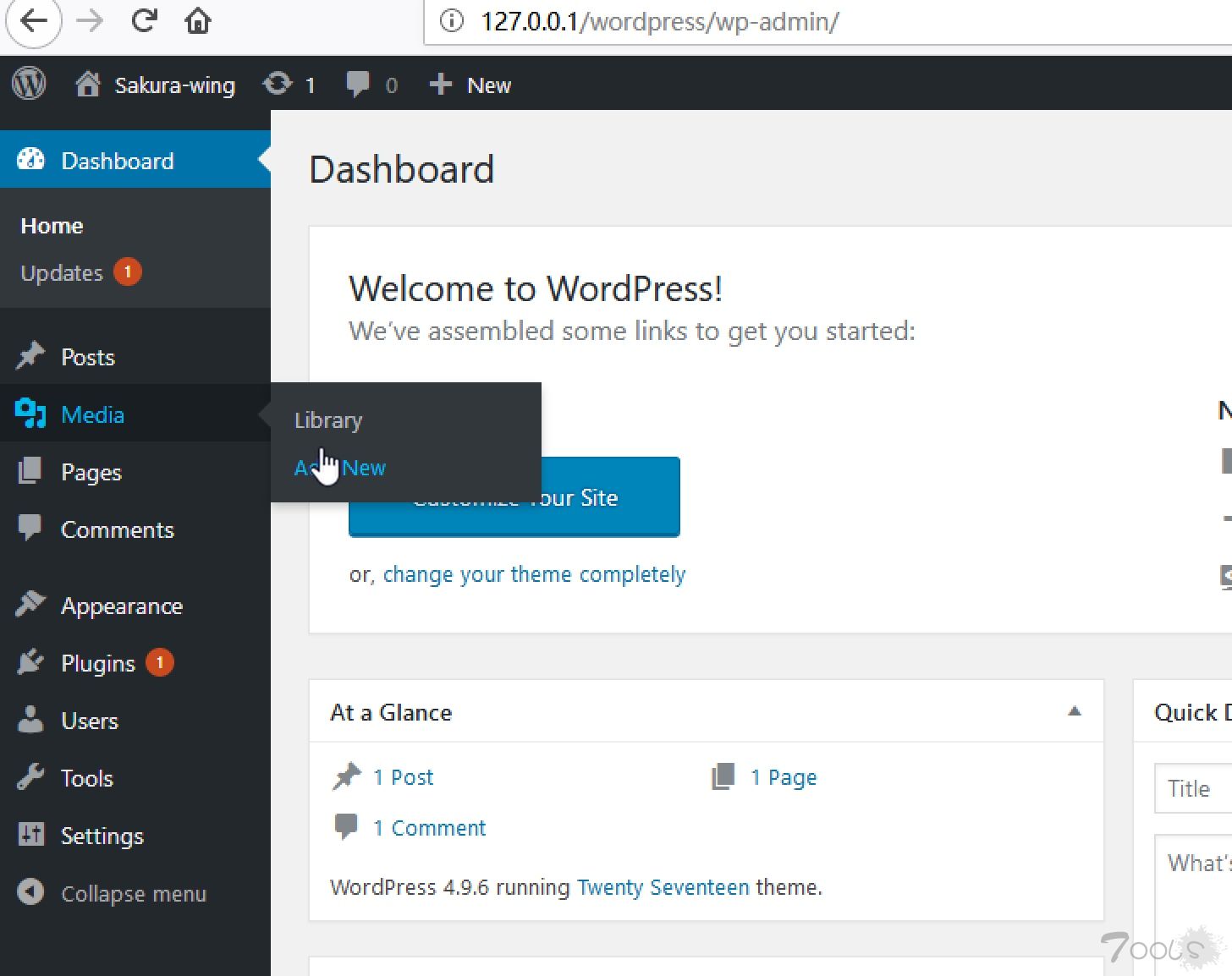Open the site information icon in address bar
Image resolution: width=1232 pixels, height=976 pixels.
click(452, 20)
